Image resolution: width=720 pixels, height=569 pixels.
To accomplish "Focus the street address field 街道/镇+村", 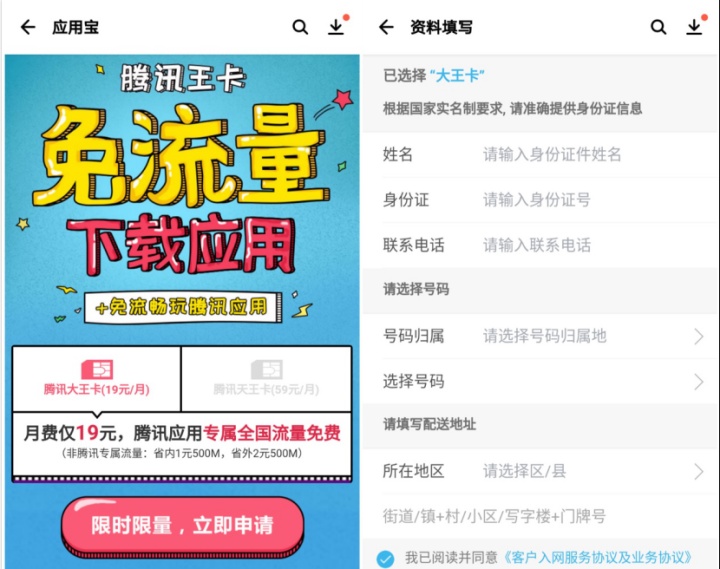I will tap(540, 516).
